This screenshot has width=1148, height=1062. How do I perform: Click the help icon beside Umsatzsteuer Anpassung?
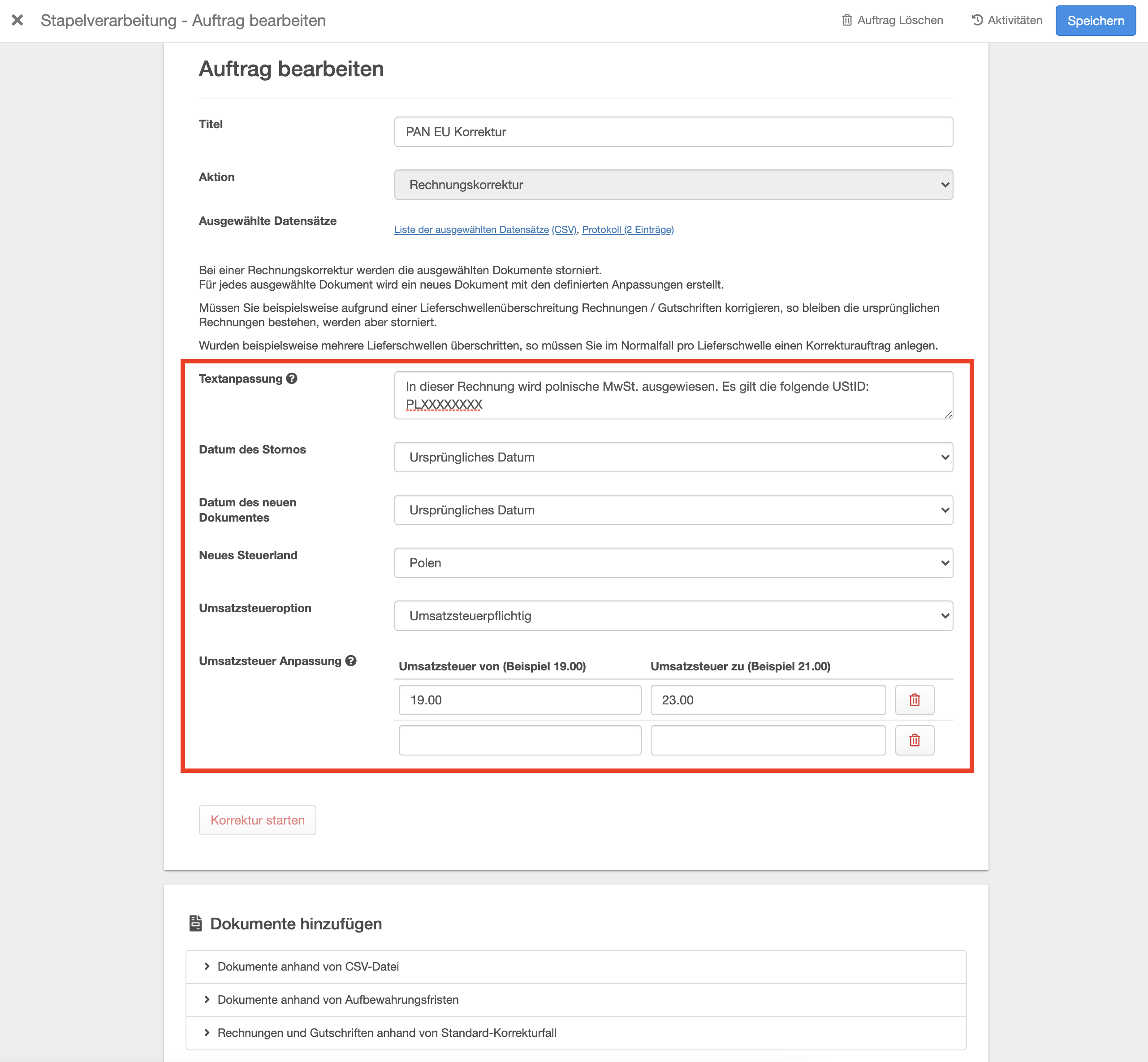351,661
